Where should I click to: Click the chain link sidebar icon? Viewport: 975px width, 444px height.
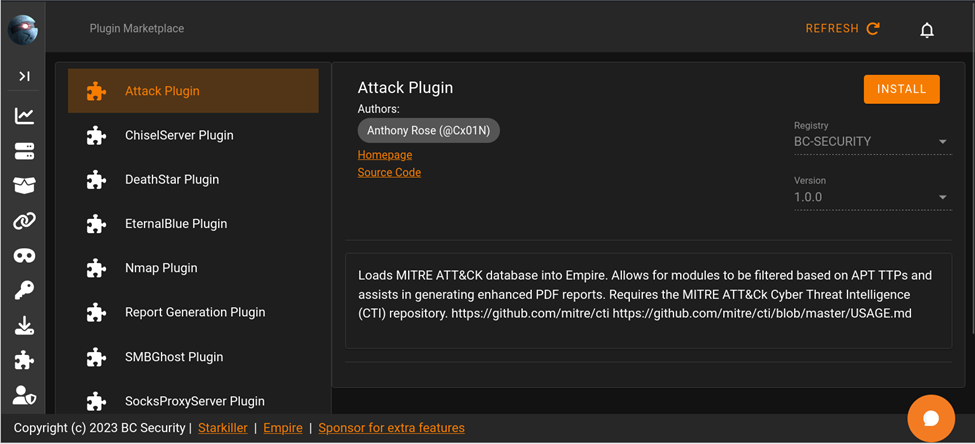[24, 221]
